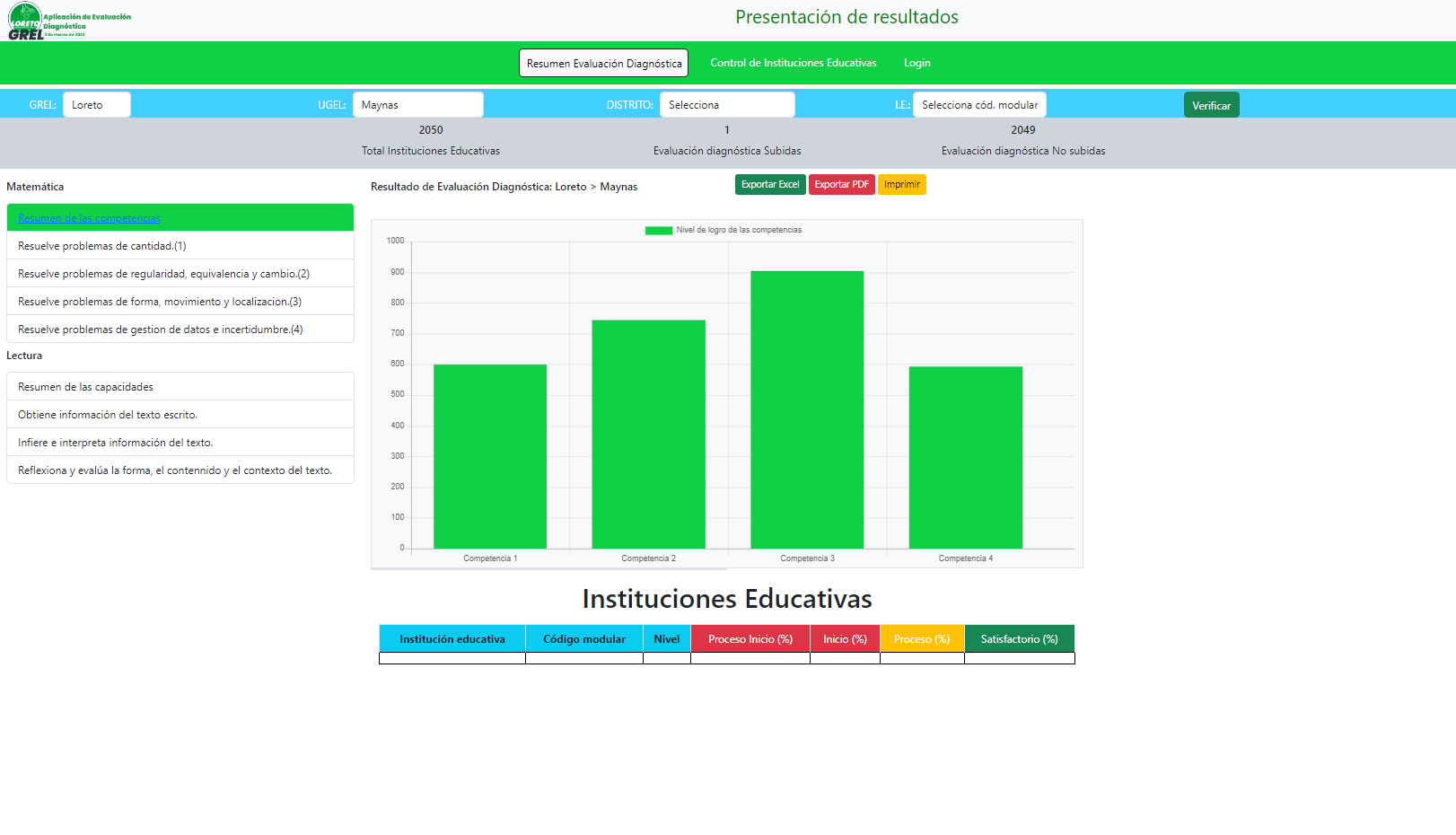Open the DISTRITO Selecciona dropdown
Viewport: 1456px width, 835px height.
726,105
